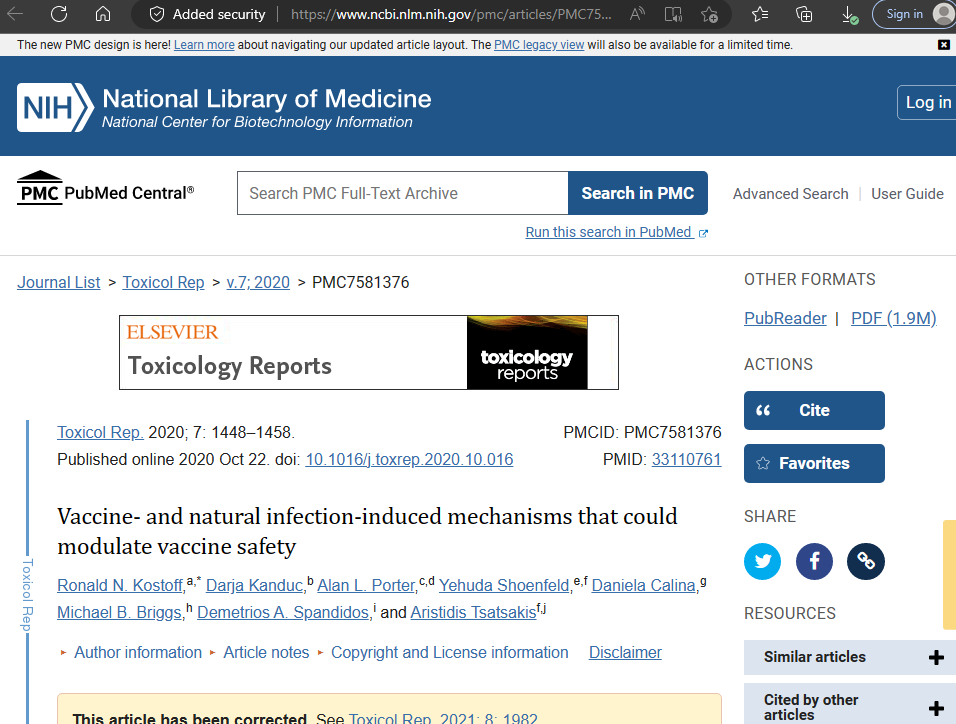Screen dimensions: 956x724
Task: Share the article on Twitter
Action: coord(762,561)
